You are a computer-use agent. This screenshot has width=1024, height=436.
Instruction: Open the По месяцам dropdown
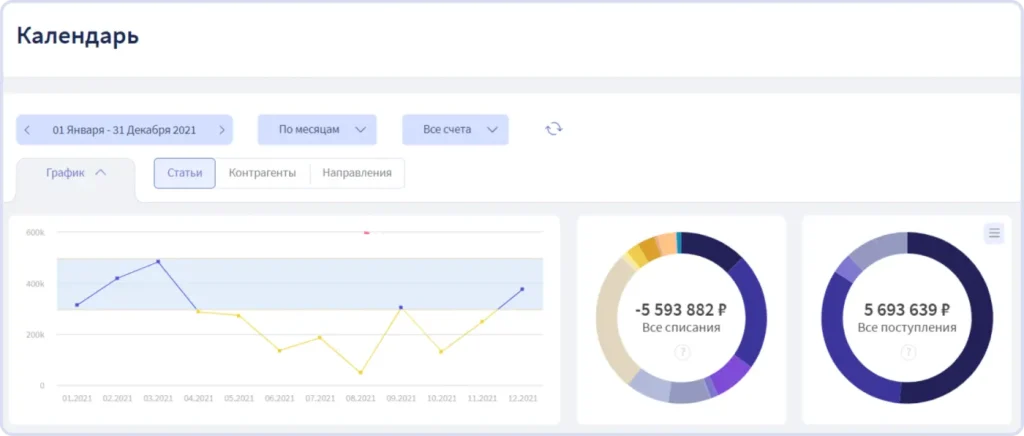click(317, 130)
